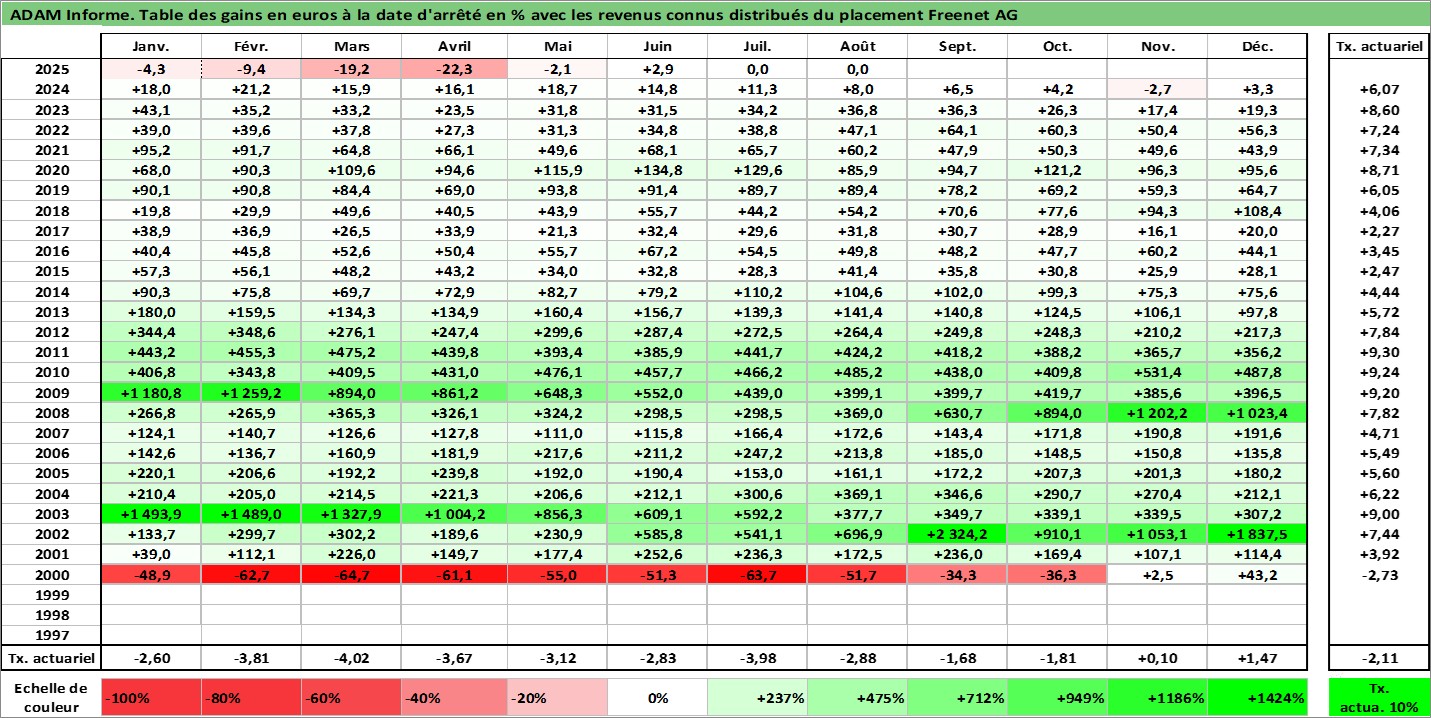Click the empty 1997 year row label

point(51,634)
